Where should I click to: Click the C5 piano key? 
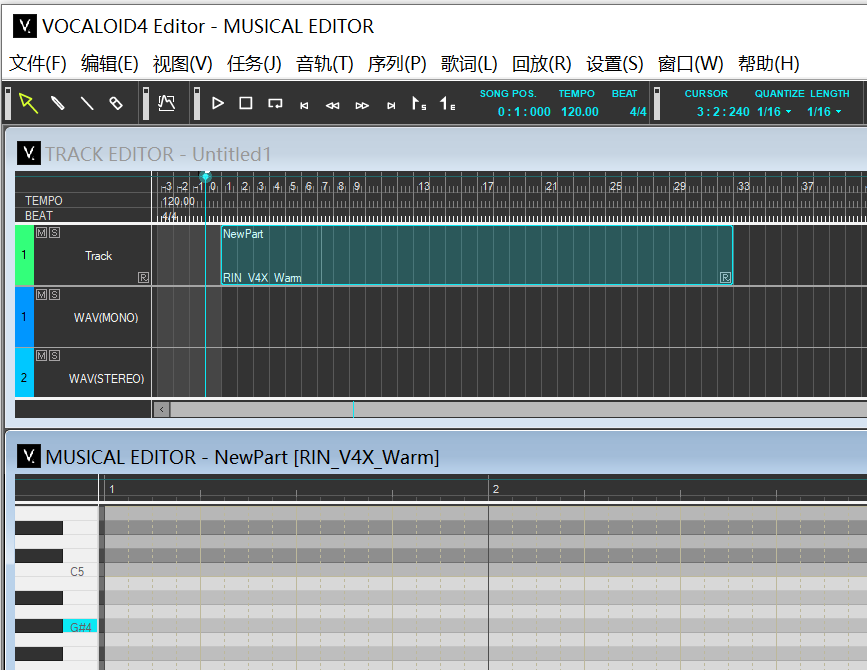pos(56,572)
